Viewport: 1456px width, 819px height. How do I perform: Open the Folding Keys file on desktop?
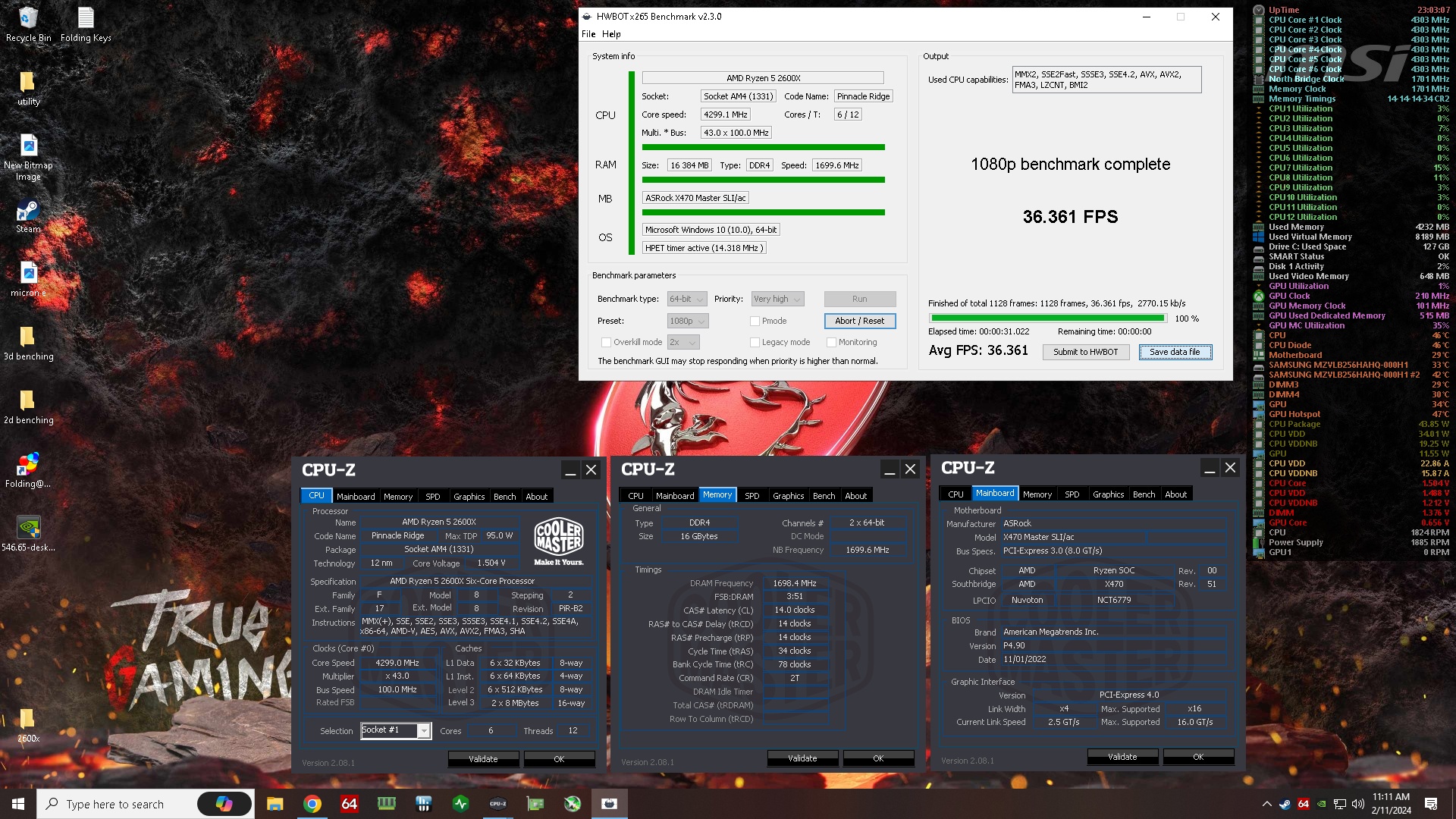pyautogui.click(x=86, y=24)
